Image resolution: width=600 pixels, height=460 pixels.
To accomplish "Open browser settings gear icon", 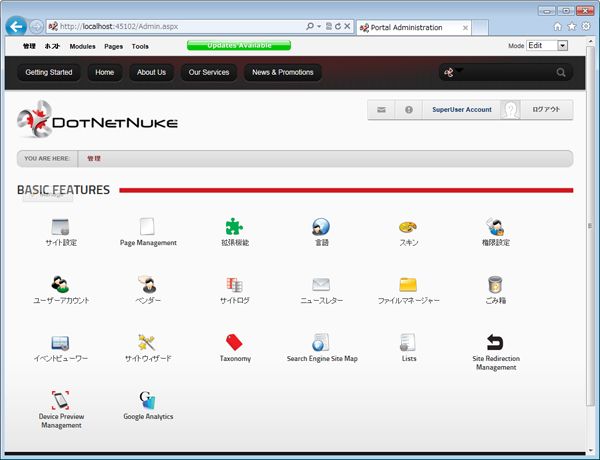I will tap(586, 26).
